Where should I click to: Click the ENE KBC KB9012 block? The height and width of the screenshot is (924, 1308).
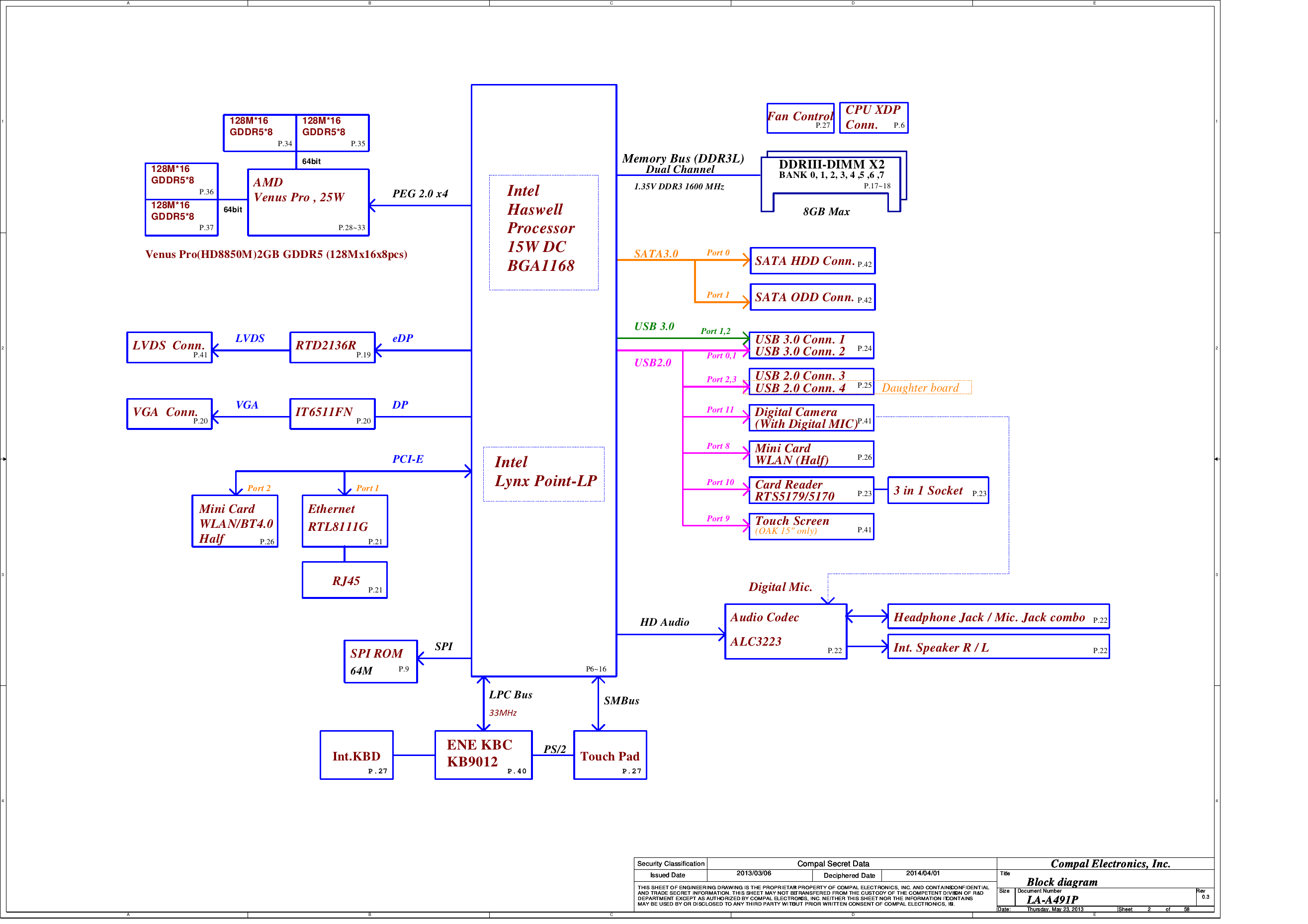pos(483,755)
